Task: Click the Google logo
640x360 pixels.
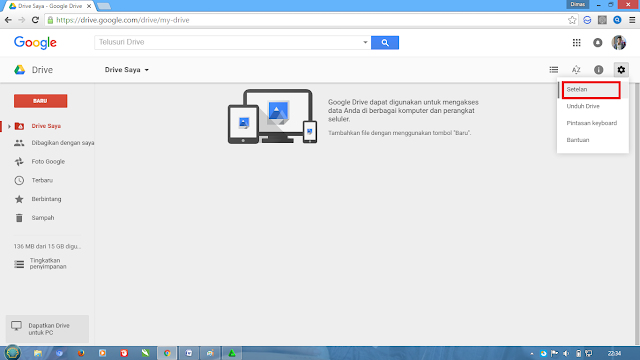Action: coord(35,42)
